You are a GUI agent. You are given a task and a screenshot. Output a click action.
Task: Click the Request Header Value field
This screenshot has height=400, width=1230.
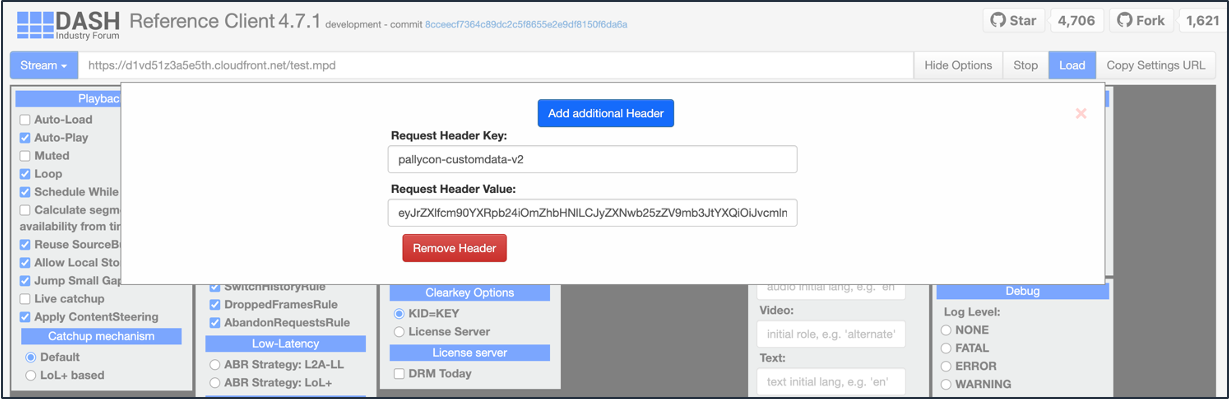[x=592, y=213]
